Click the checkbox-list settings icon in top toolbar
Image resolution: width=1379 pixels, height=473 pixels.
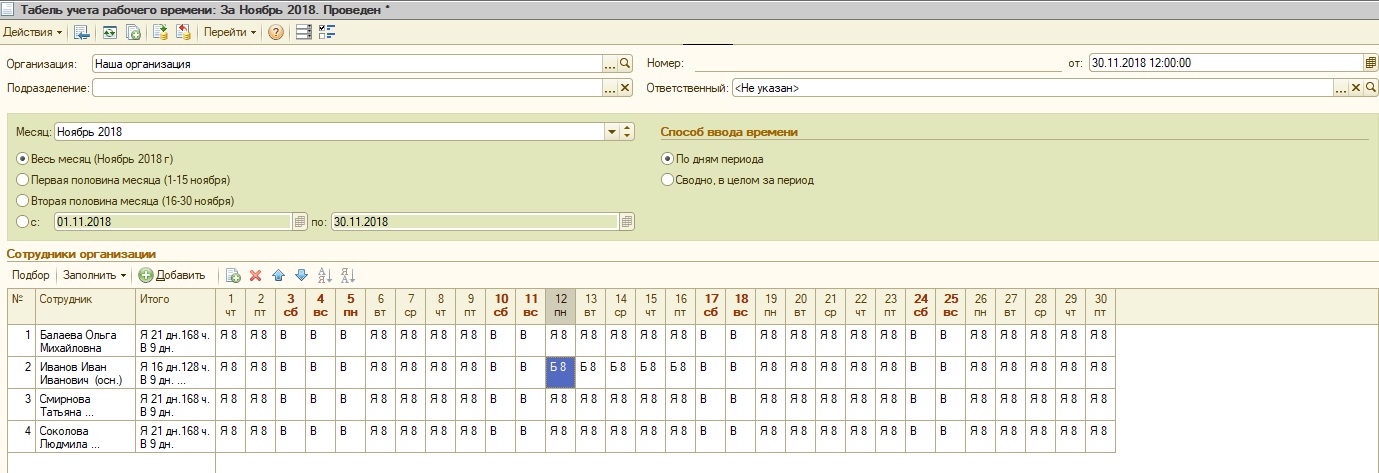(327, 32)
